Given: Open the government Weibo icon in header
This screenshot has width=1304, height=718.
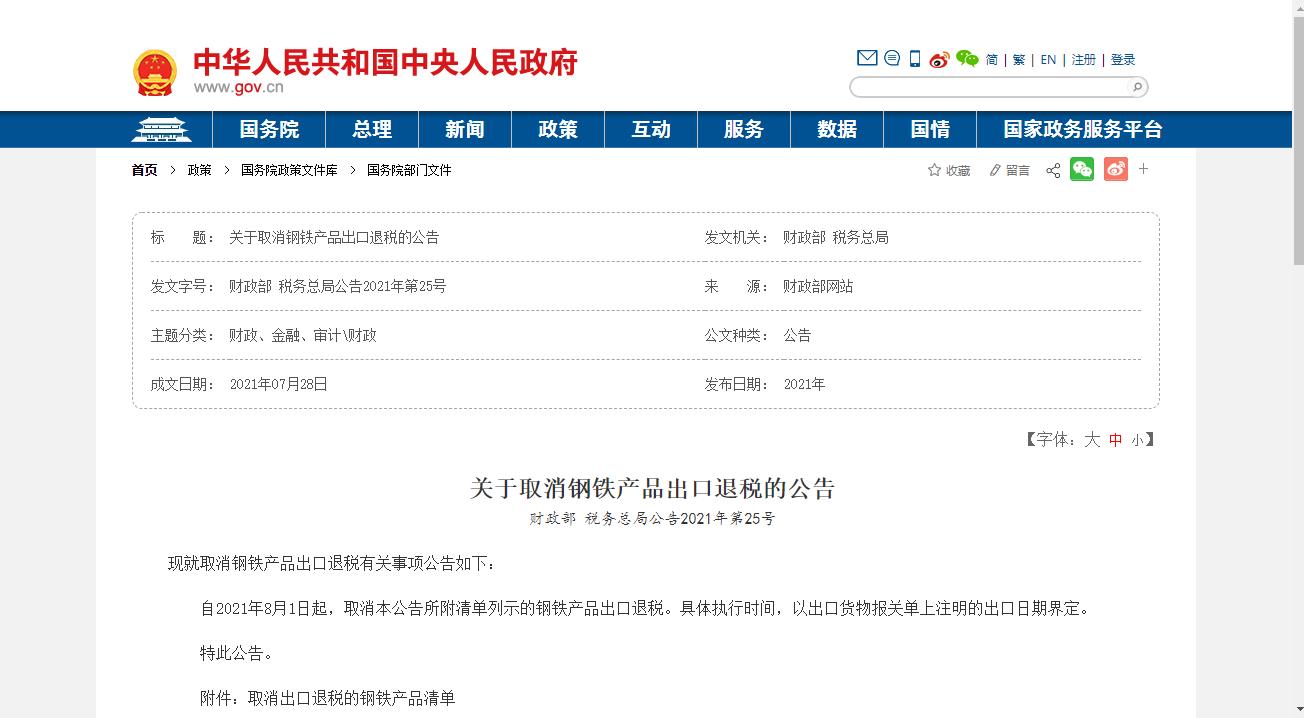Looking at the screenshot, I should click(x=939, y=59).
